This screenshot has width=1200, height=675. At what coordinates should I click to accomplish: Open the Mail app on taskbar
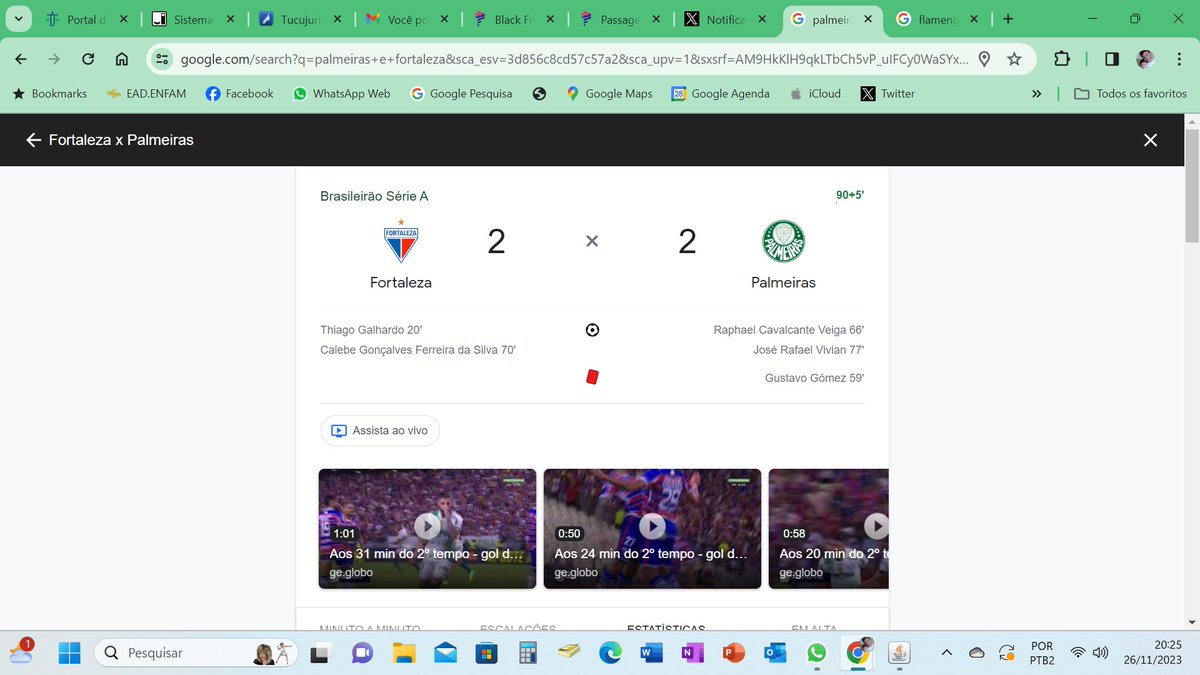pyautogui.click(x=444, y=653)
